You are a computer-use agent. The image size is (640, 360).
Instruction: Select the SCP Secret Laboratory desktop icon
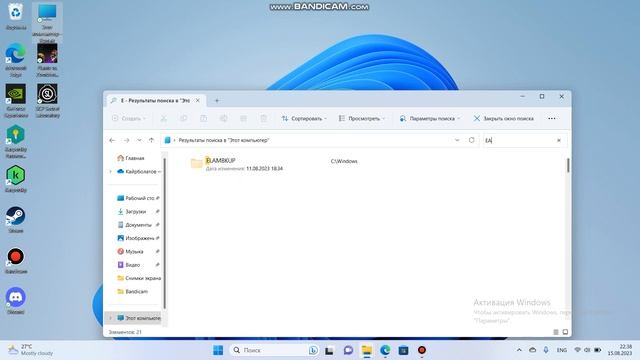[47, 101]
